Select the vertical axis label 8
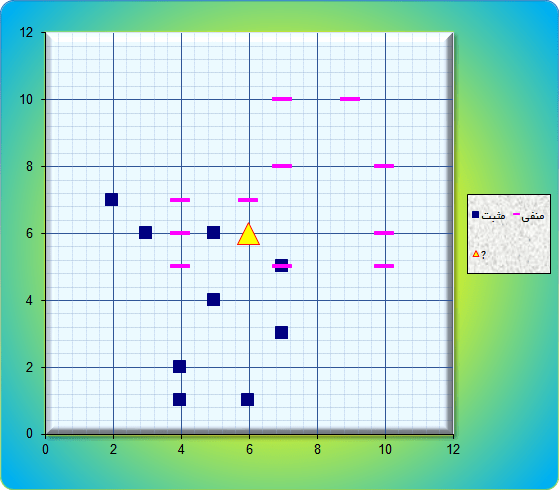 click(29, 166)
